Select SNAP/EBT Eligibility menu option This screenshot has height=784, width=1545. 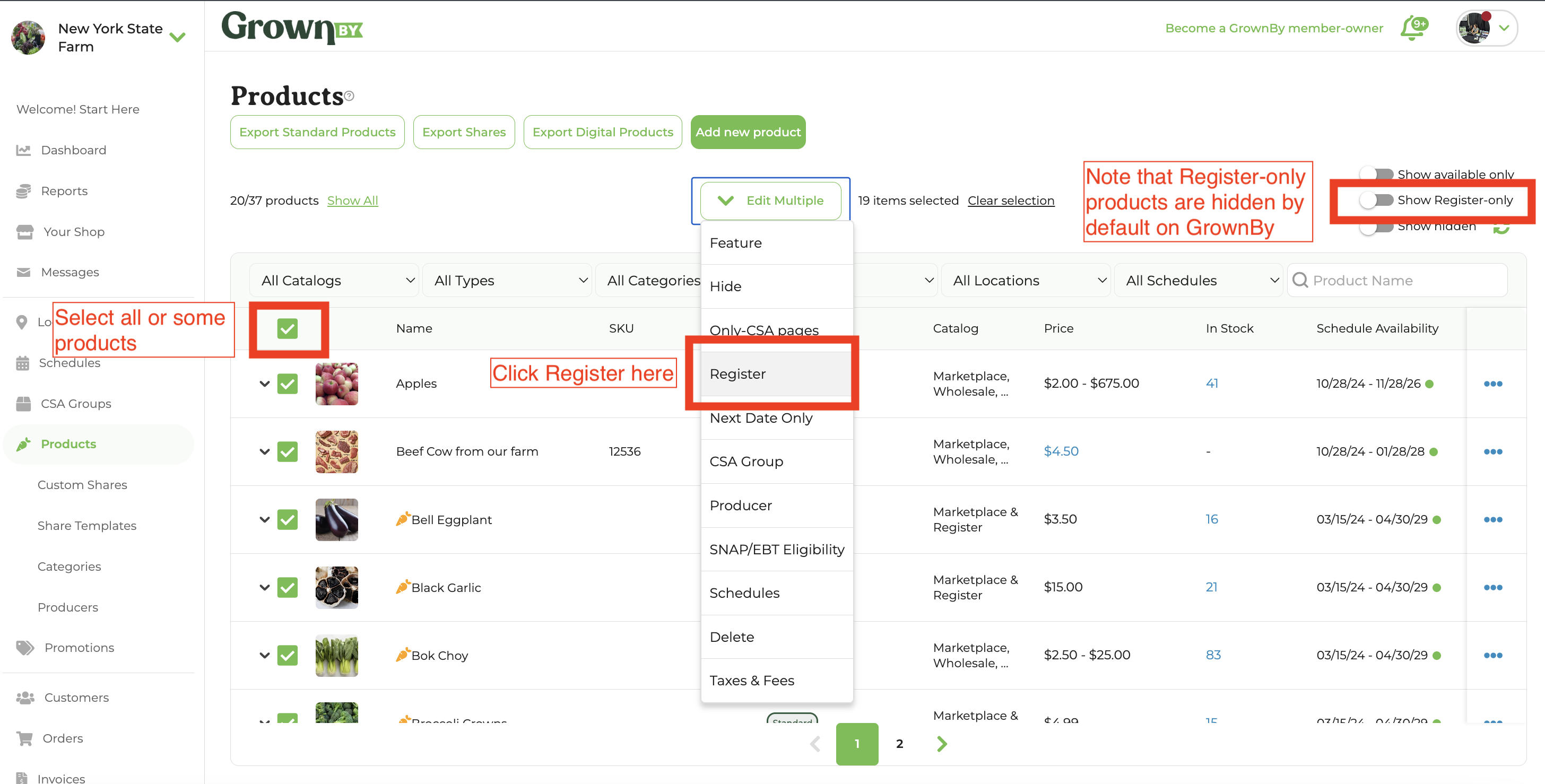776,550
